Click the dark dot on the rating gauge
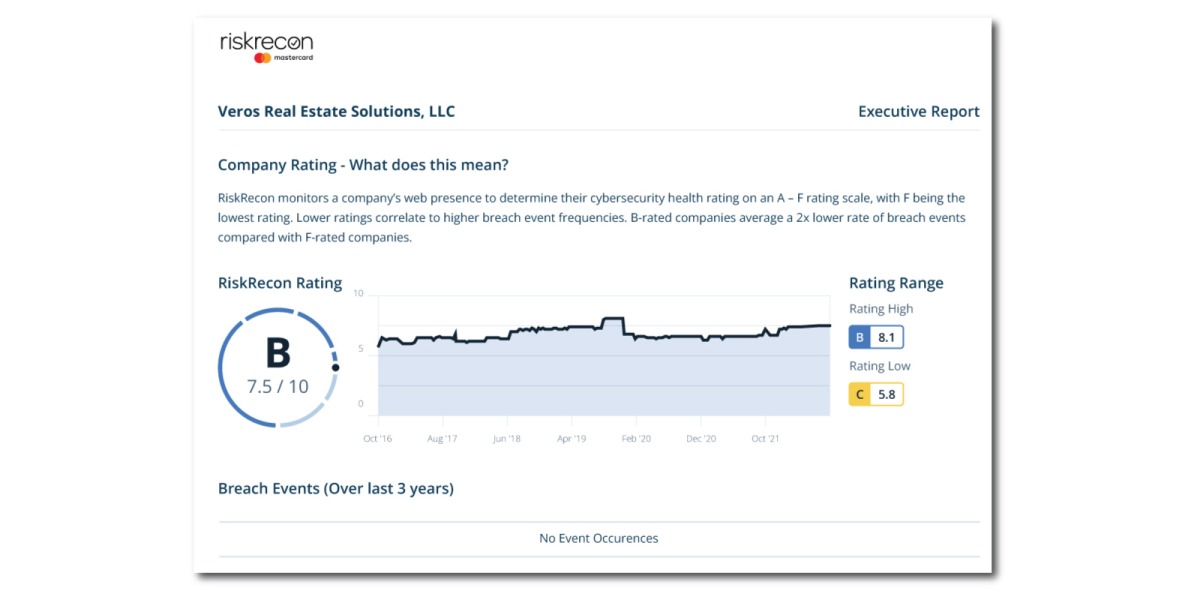 335,368
